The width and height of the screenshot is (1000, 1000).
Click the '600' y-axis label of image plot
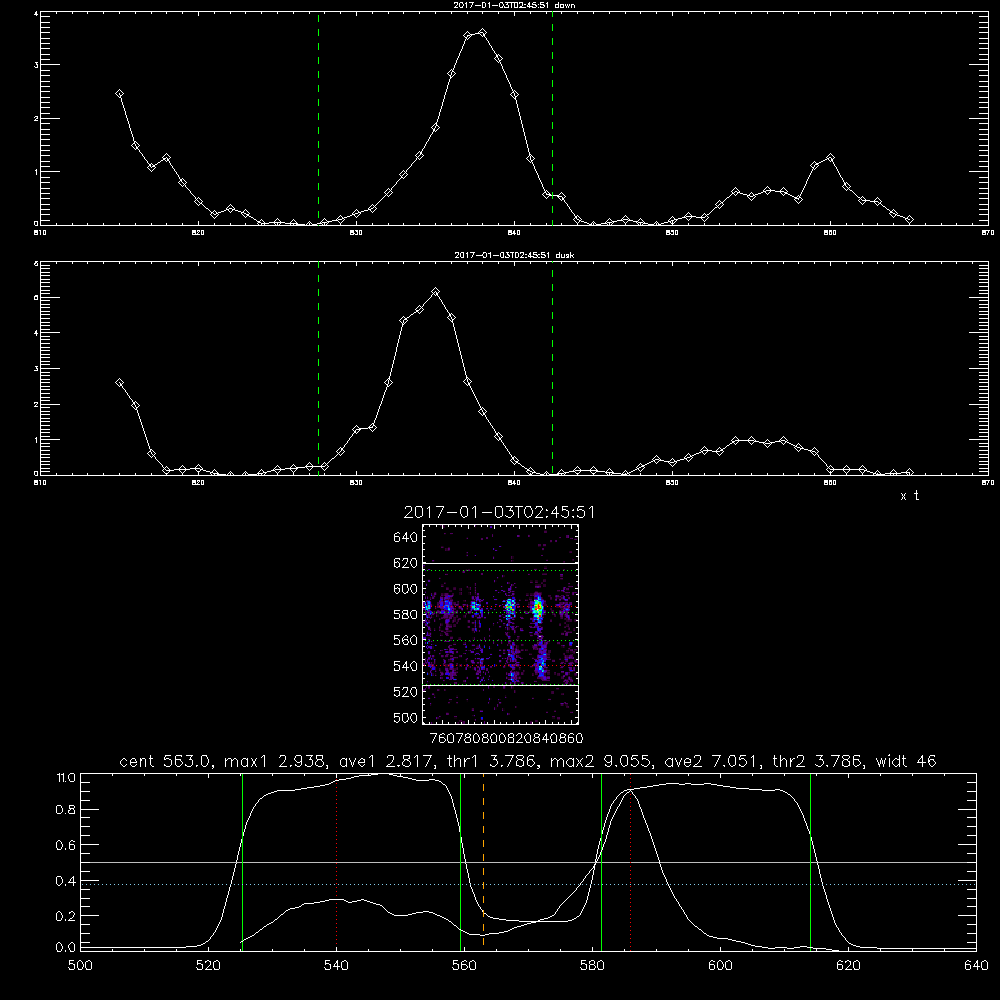pyautogui.click(x=406, y=589)
